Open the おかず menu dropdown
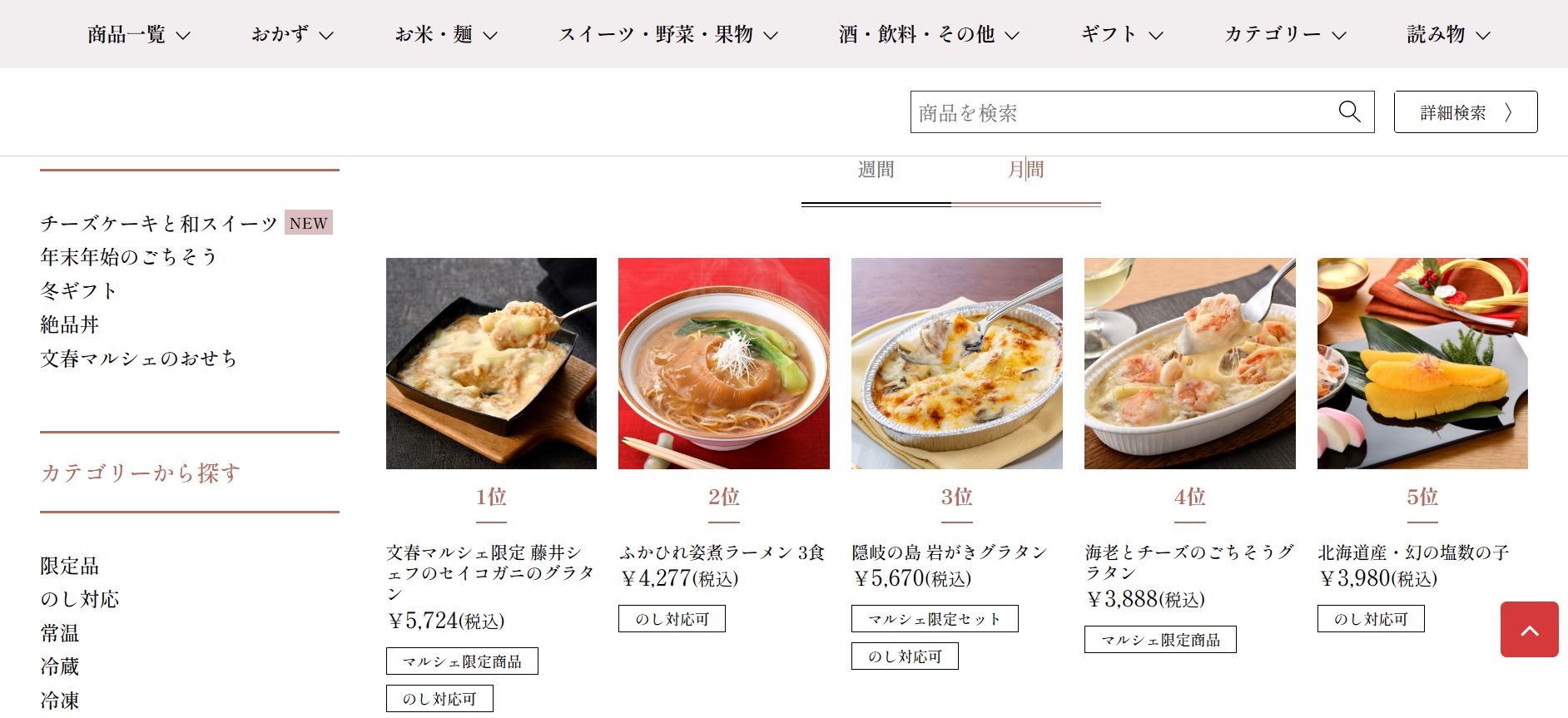 click(292, 34)
